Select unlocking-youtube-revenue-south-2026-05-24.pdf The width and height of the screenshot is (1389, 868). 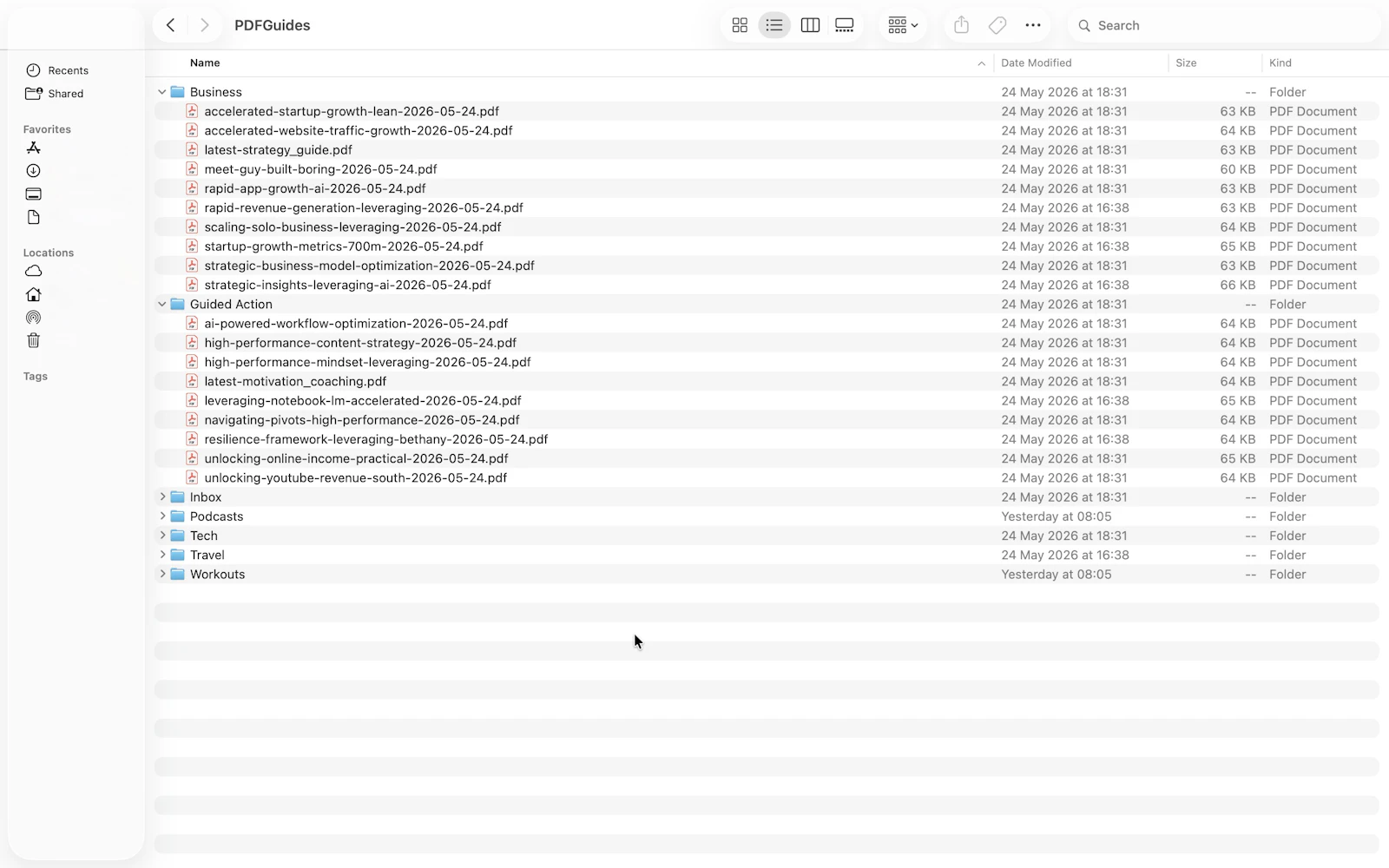(356, 477)
